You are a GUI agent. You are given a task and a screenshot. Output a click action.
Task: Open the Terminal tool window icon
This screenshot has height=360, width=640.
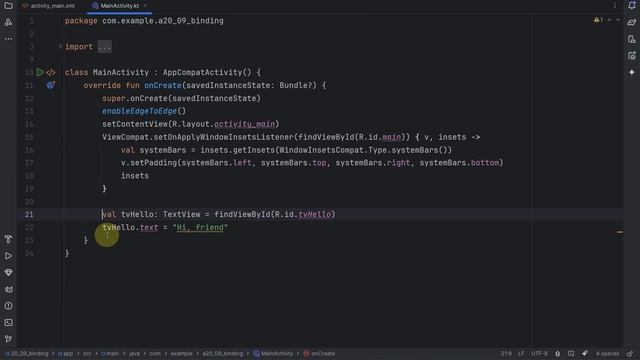[8, 322]
